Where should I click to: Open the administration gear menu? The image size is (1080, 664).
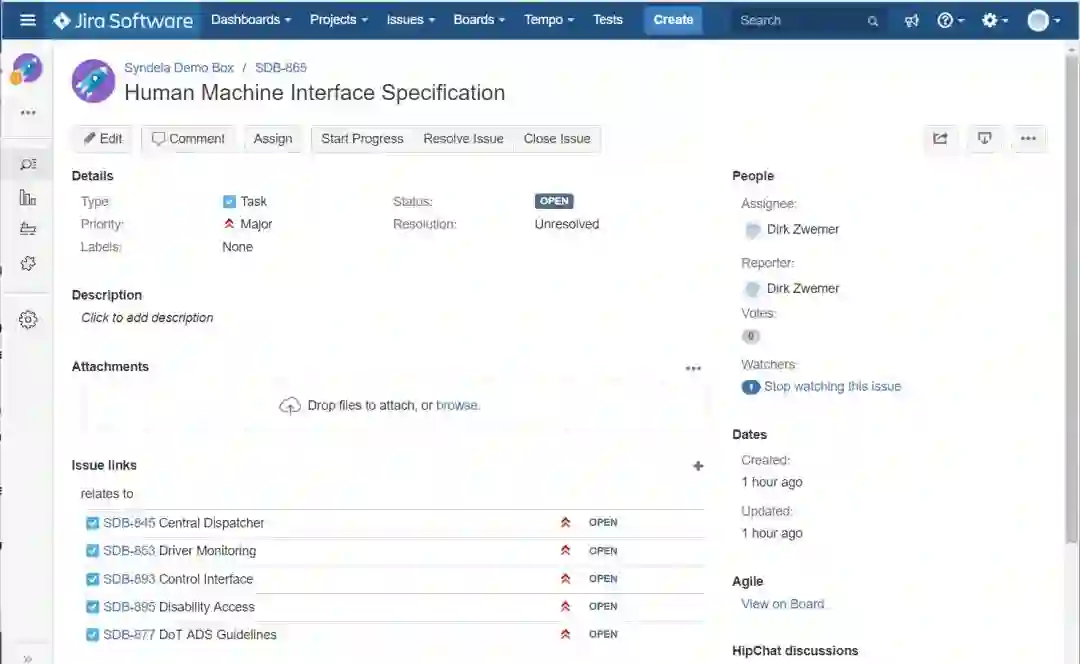click(995, 21)
